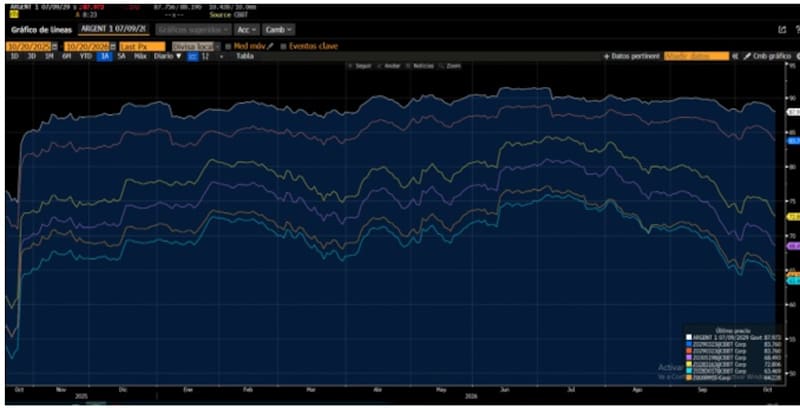
Task: Toggle the Seguir chart option
Action: tap(360, 66)
